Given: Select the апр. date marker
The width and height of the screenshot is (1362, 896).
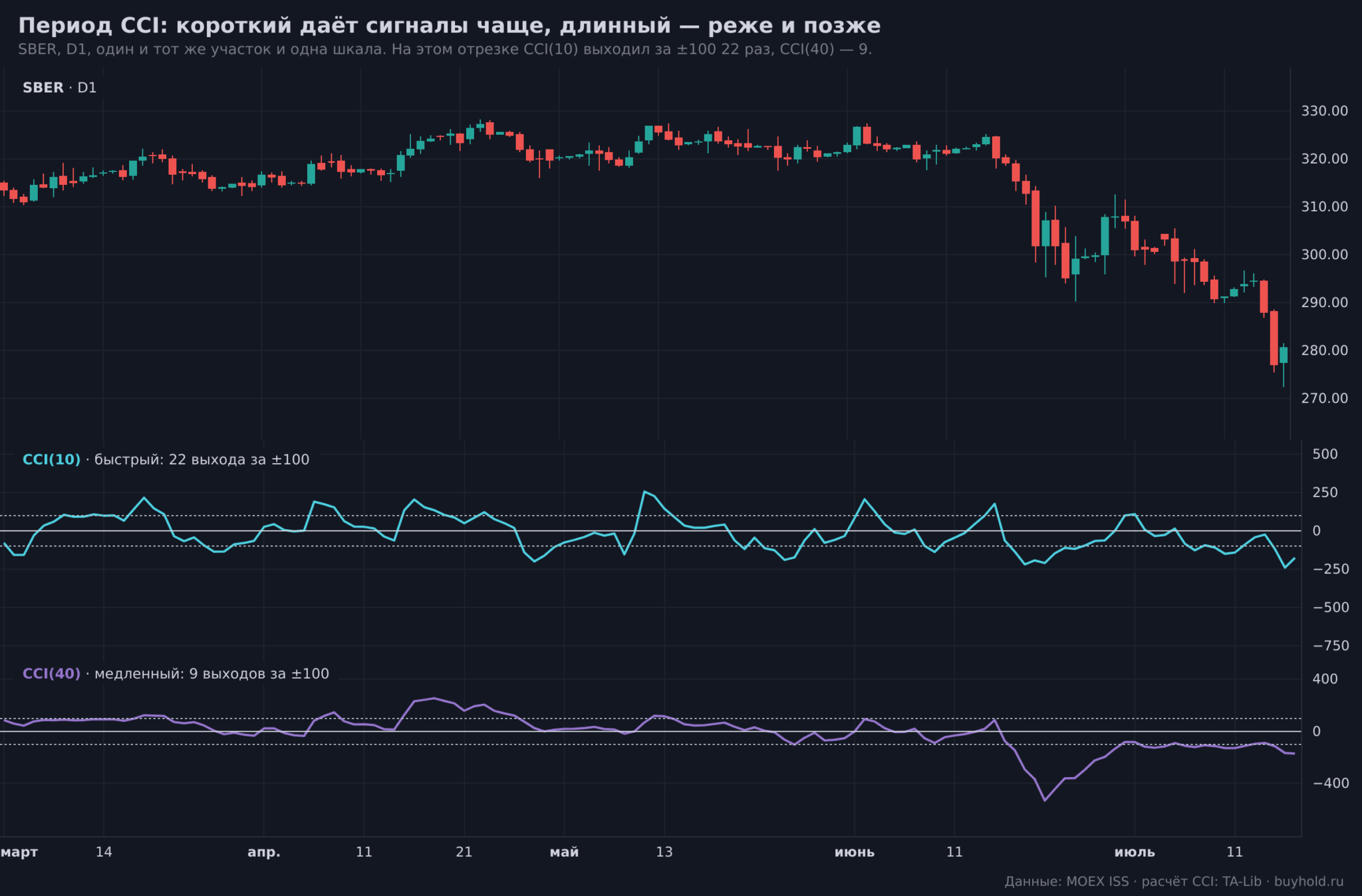Looking at the screenshot, I should coord(264,852).
